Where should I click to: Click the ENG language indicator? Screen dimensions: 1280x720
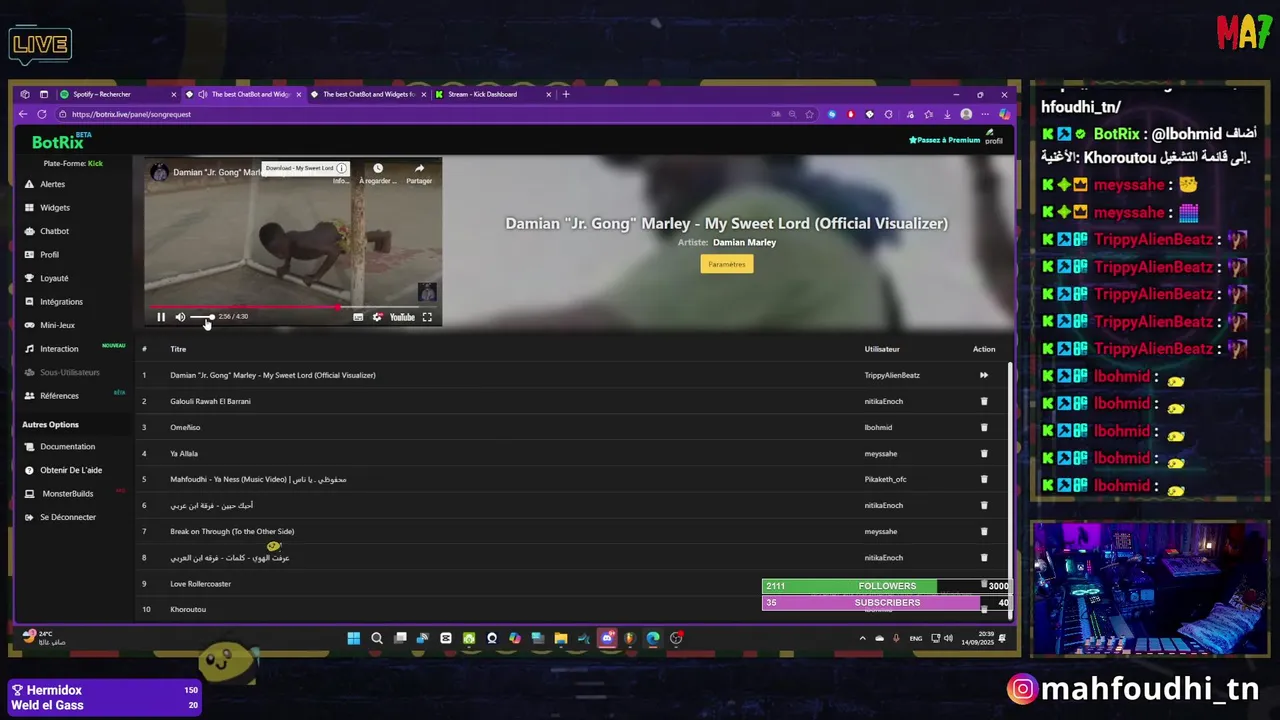[x=916, y=638]
